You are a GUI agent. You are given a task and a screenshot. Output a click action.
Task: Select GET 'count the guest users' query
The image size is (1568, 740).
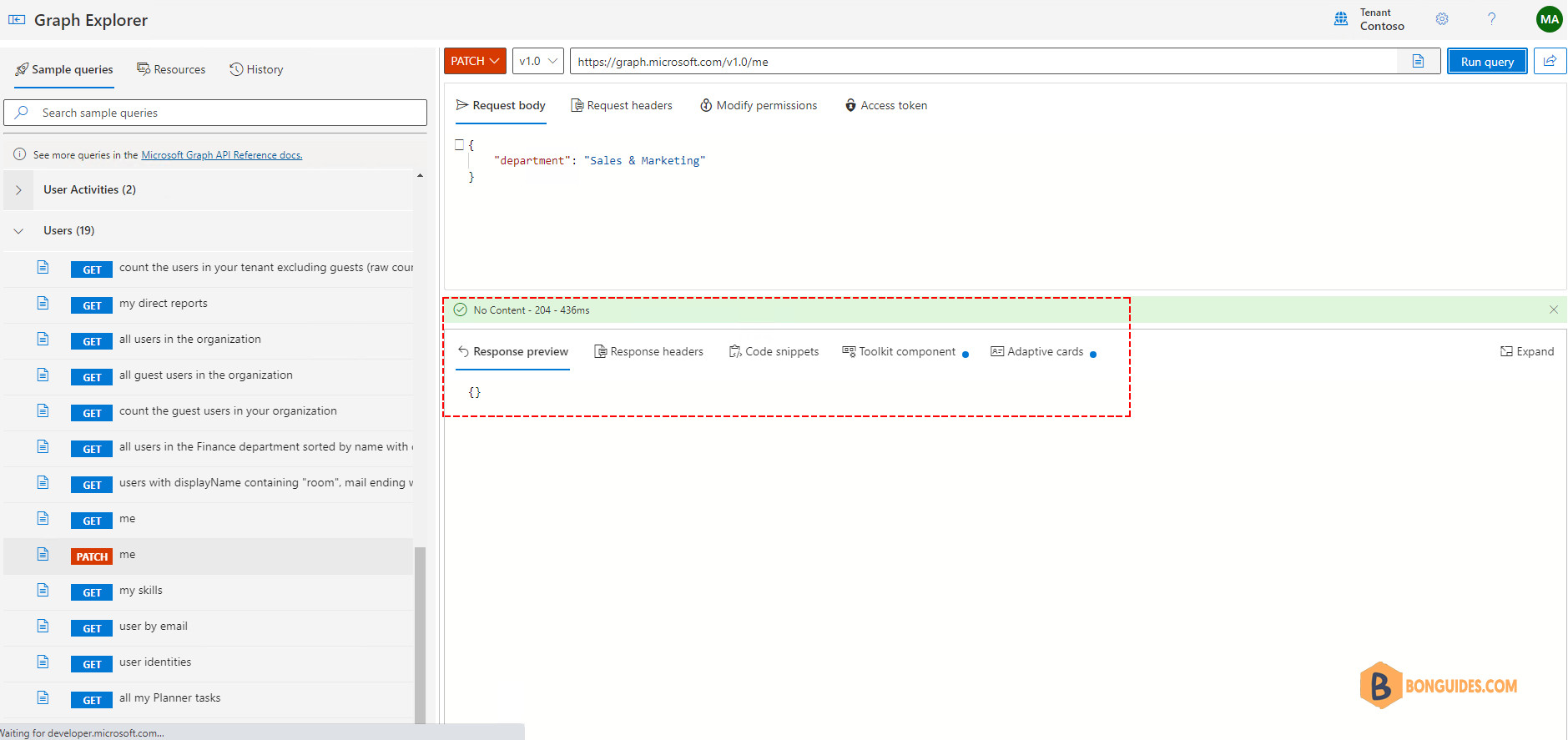click(x=209, y=411)
